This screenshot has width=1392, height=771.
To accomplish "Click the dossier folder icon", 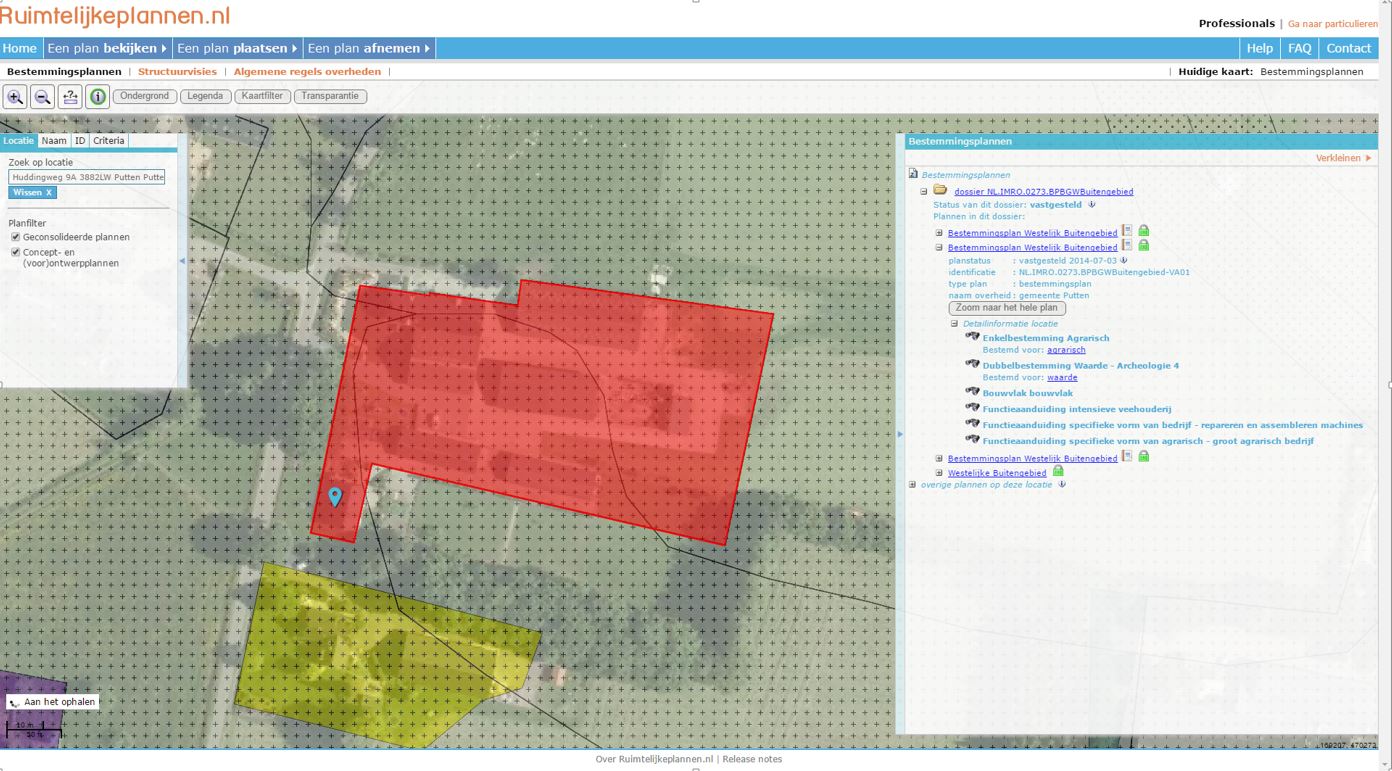I will tap(940, 190).
